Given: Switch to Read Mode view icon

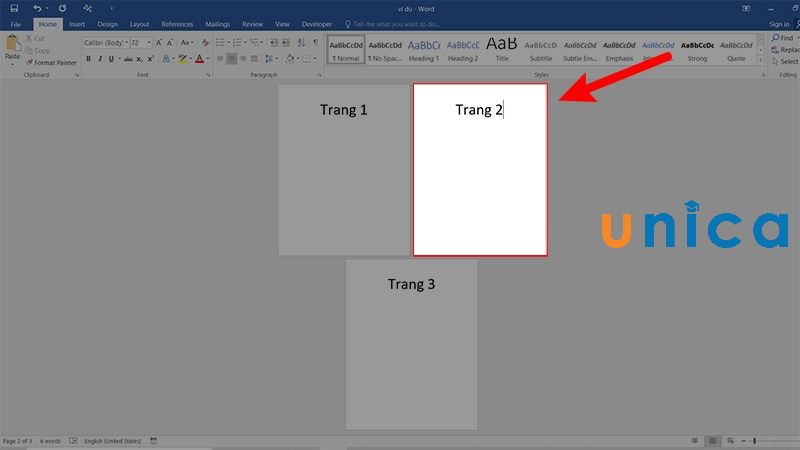Looking at the screenshot, I should click(695, 441).
